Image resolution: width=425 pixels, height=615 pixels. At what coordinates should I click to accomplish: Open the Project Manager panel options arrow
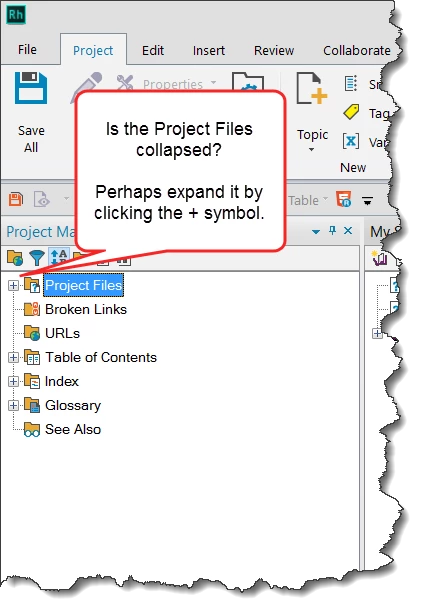[316, 232]
